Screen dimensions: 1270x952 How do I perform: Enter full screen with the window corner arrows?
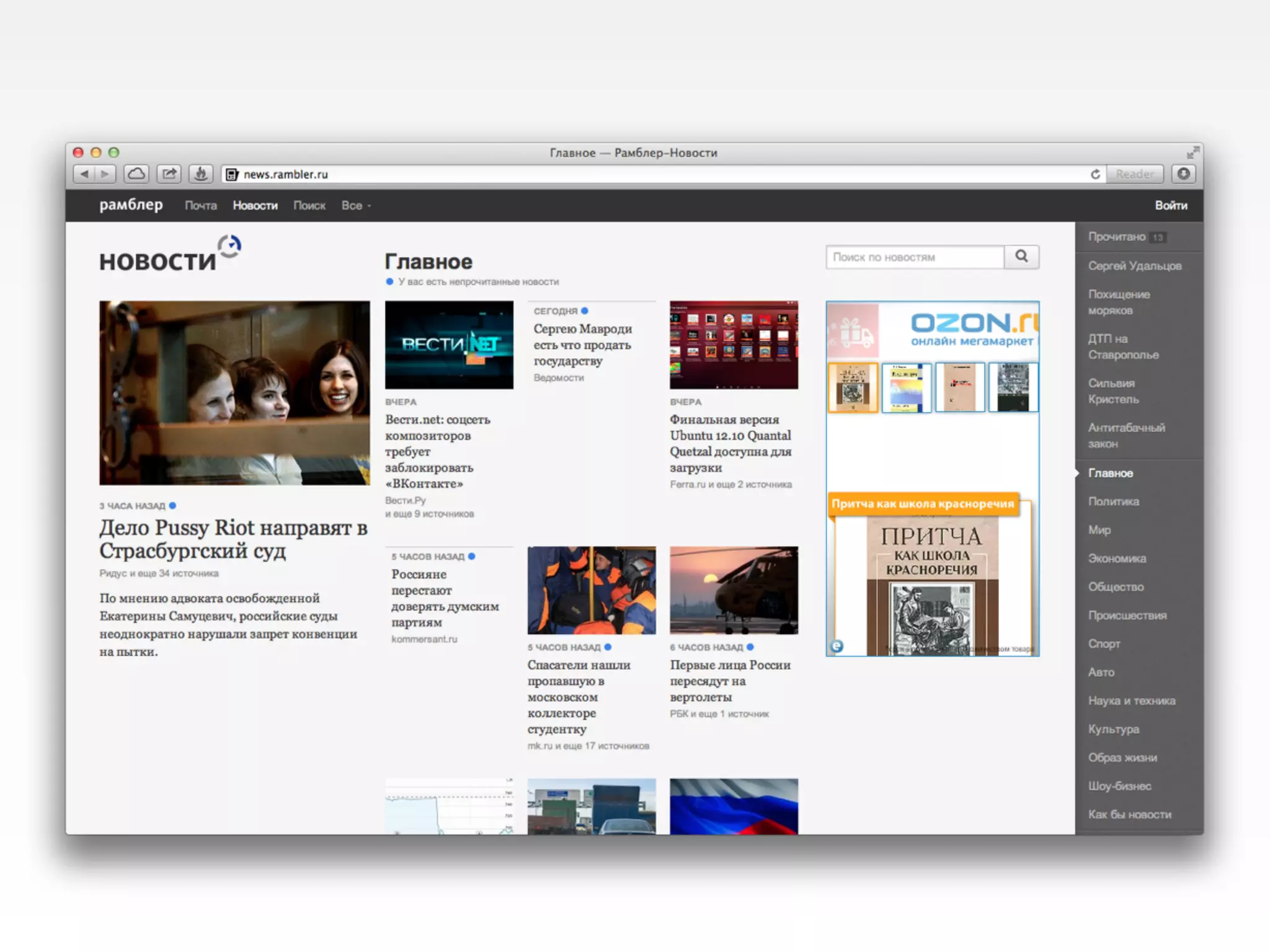click(x=1192, y=152)
